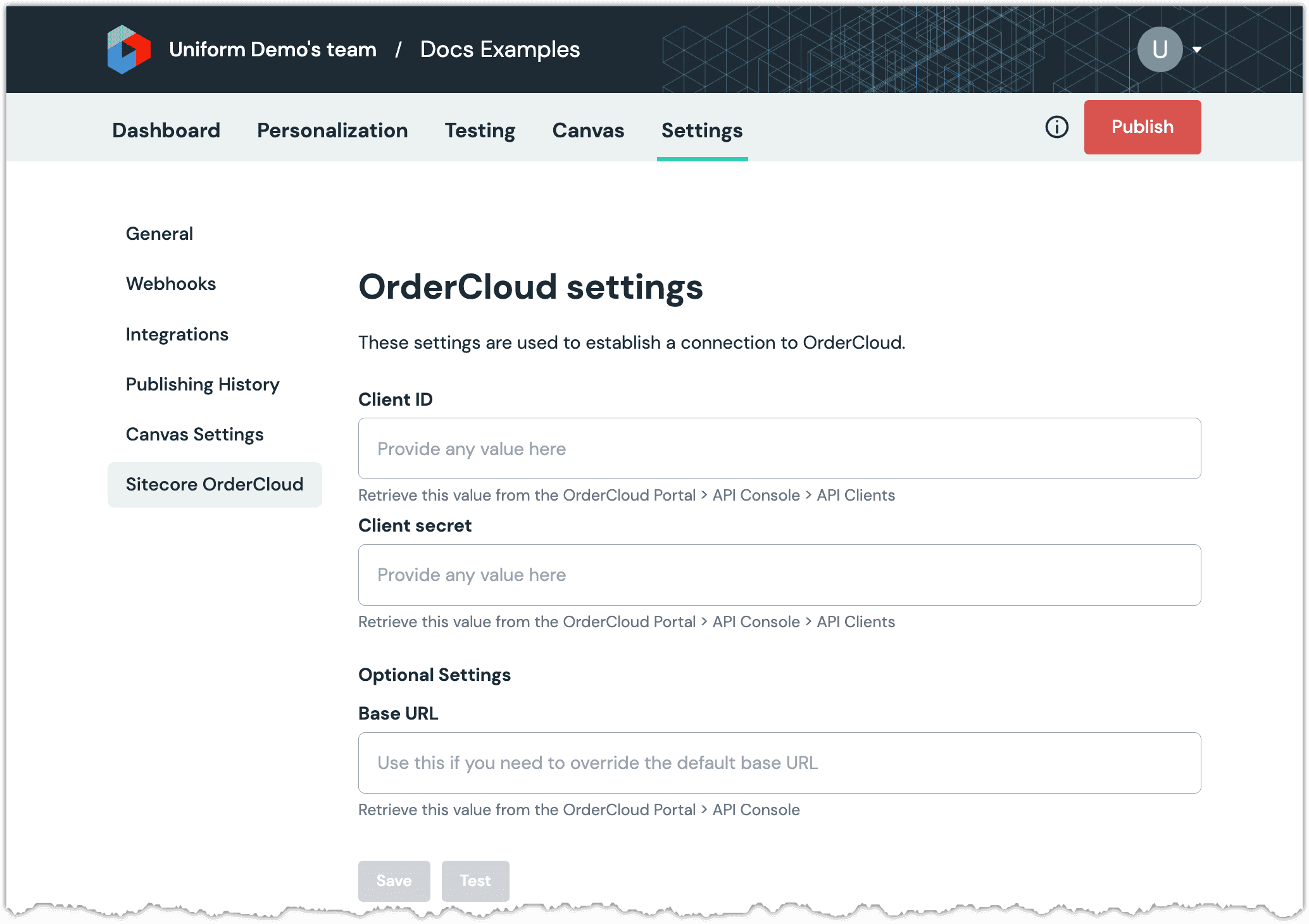Image resolution: width=1309 pixels, height=924 pixels.
Task: Select Sitecore OrderCloud sidebar item
Action: [215, 484]
